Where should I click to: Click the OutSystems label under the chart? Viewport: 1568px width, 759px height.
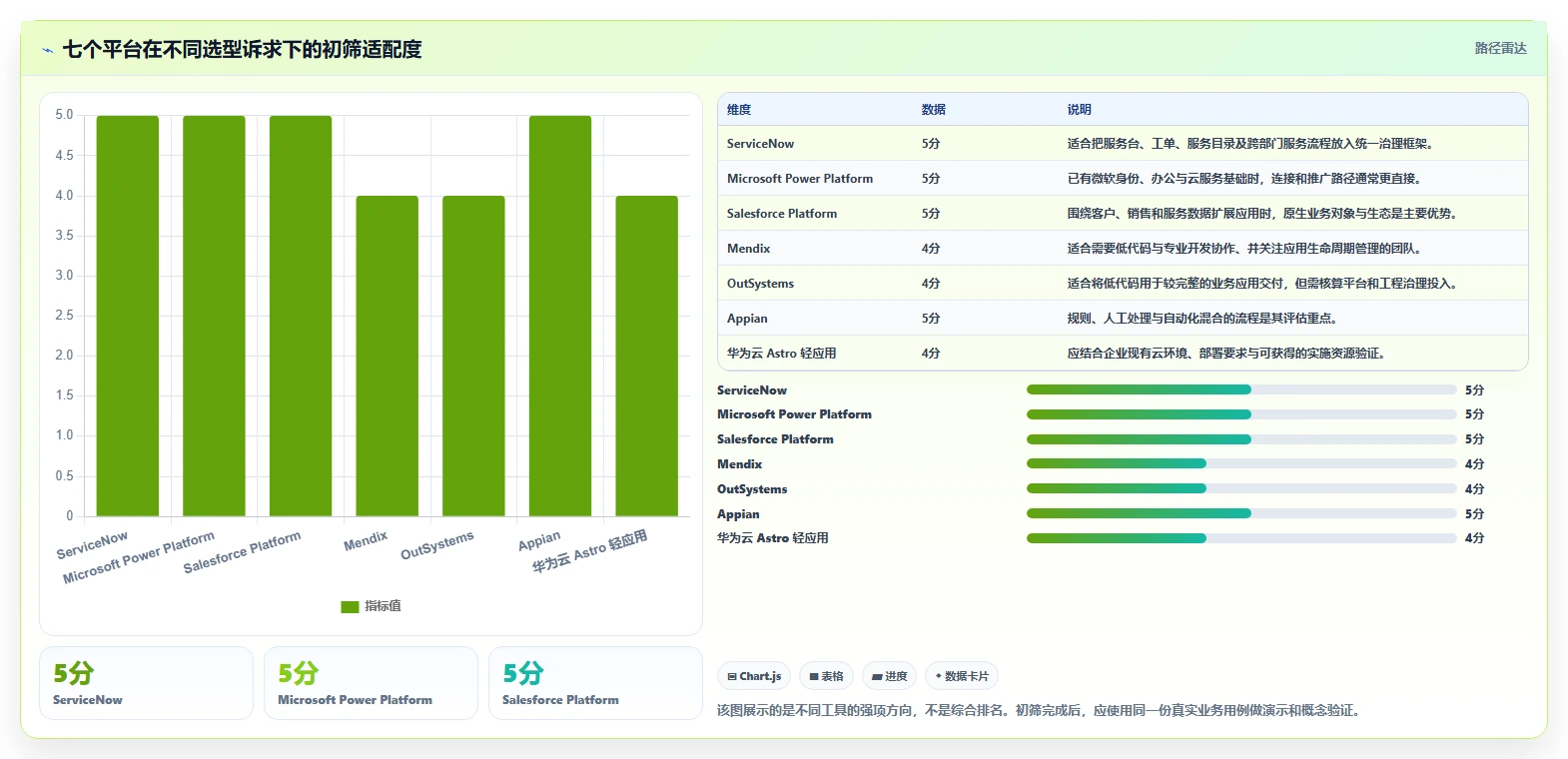(437, 545)
